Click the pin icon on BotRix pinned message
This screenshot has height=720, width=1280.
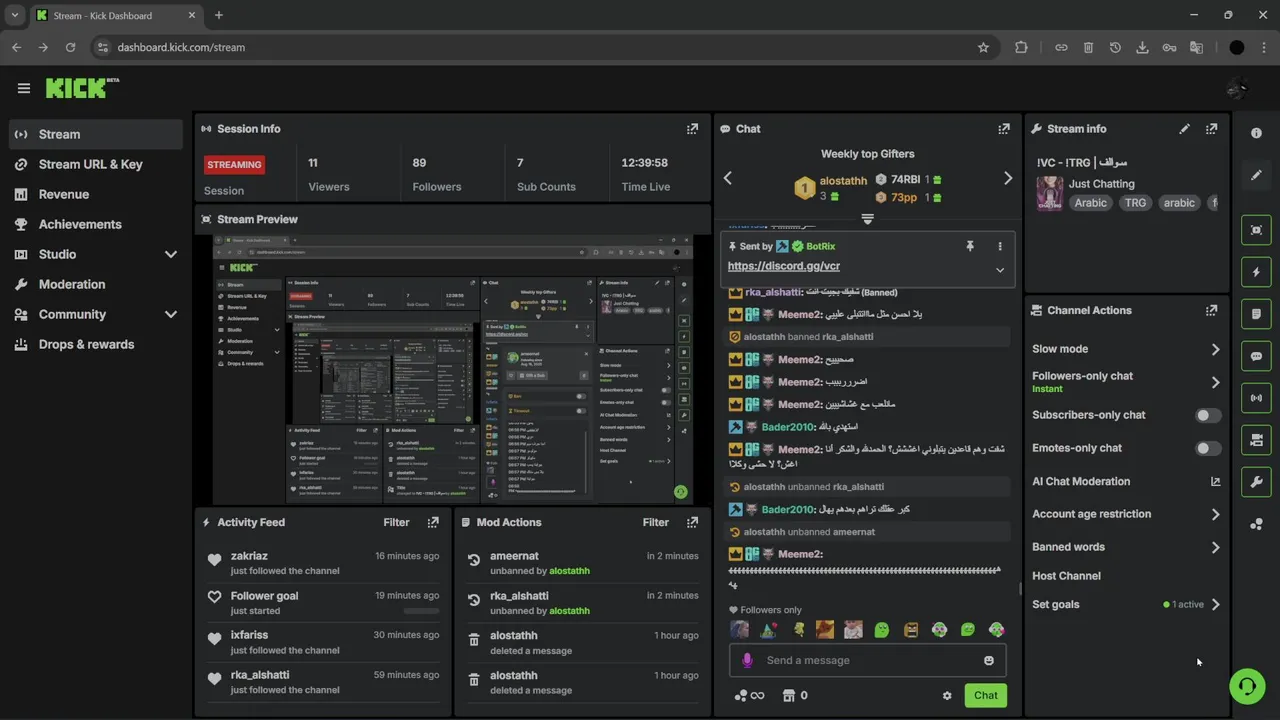[x=969, y=246]
